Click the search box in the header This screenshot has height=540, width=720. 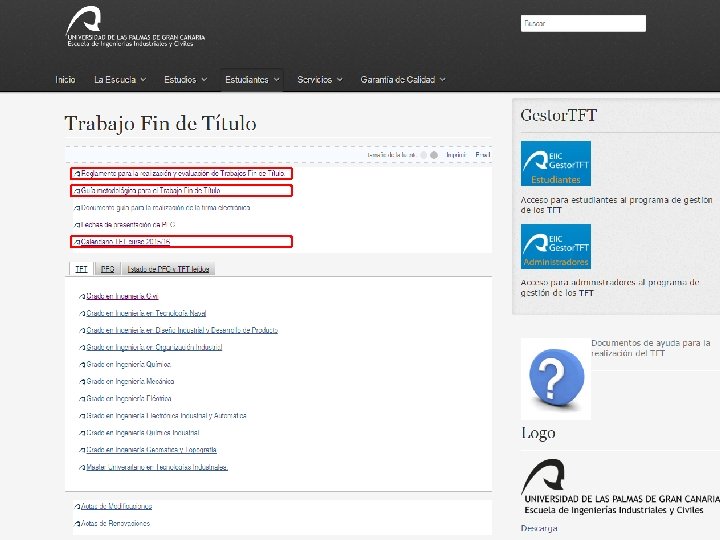click(583, 23)
